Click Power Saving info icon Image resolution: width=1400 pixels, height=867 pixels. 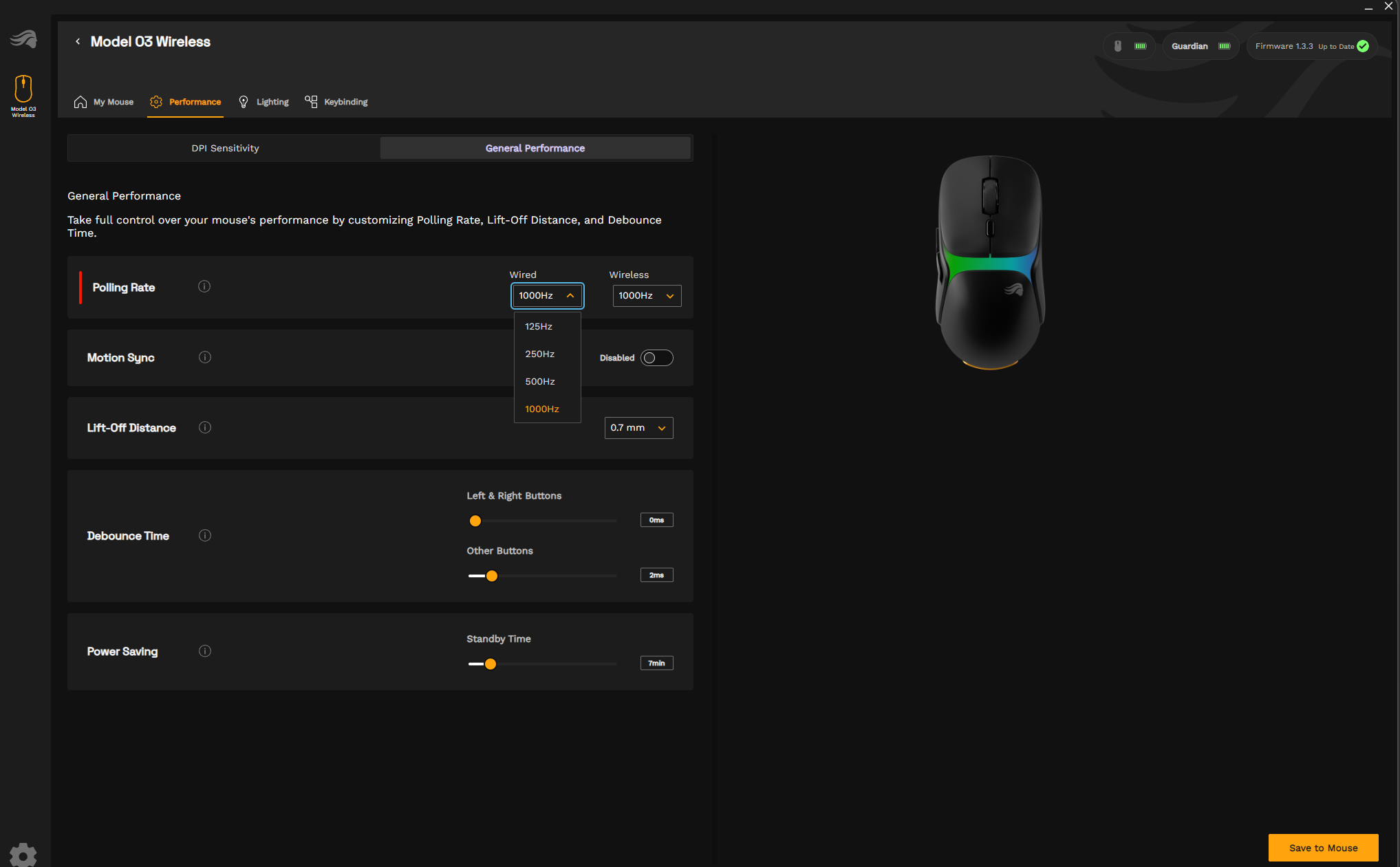coord(205,651)
